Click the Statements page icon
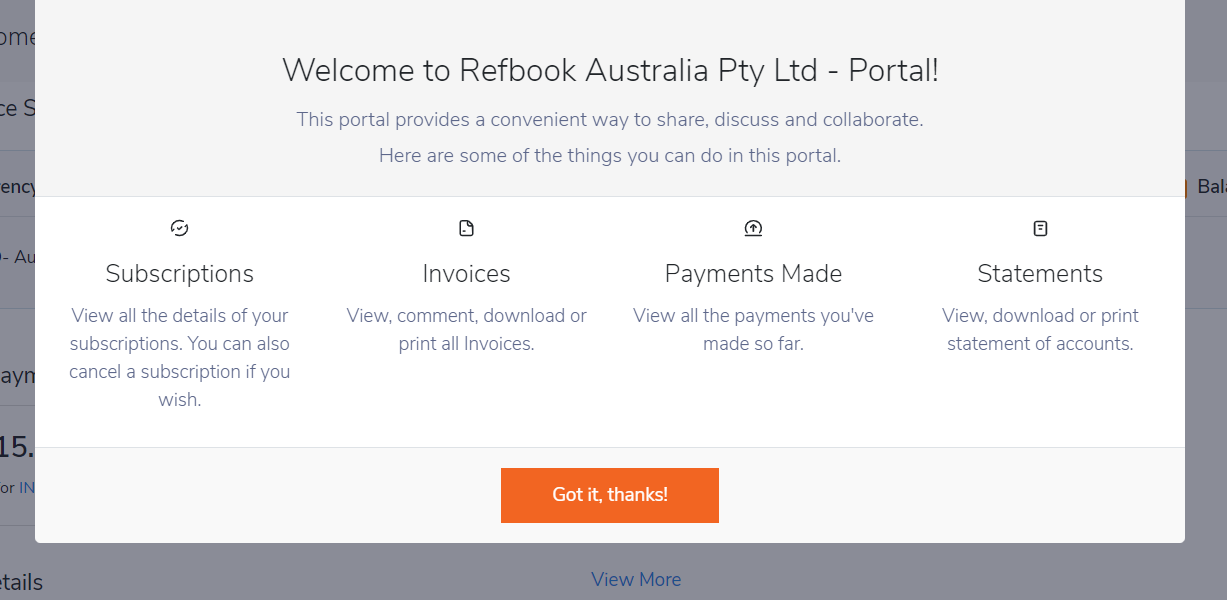1227x600 pixels. [1040, 228]
